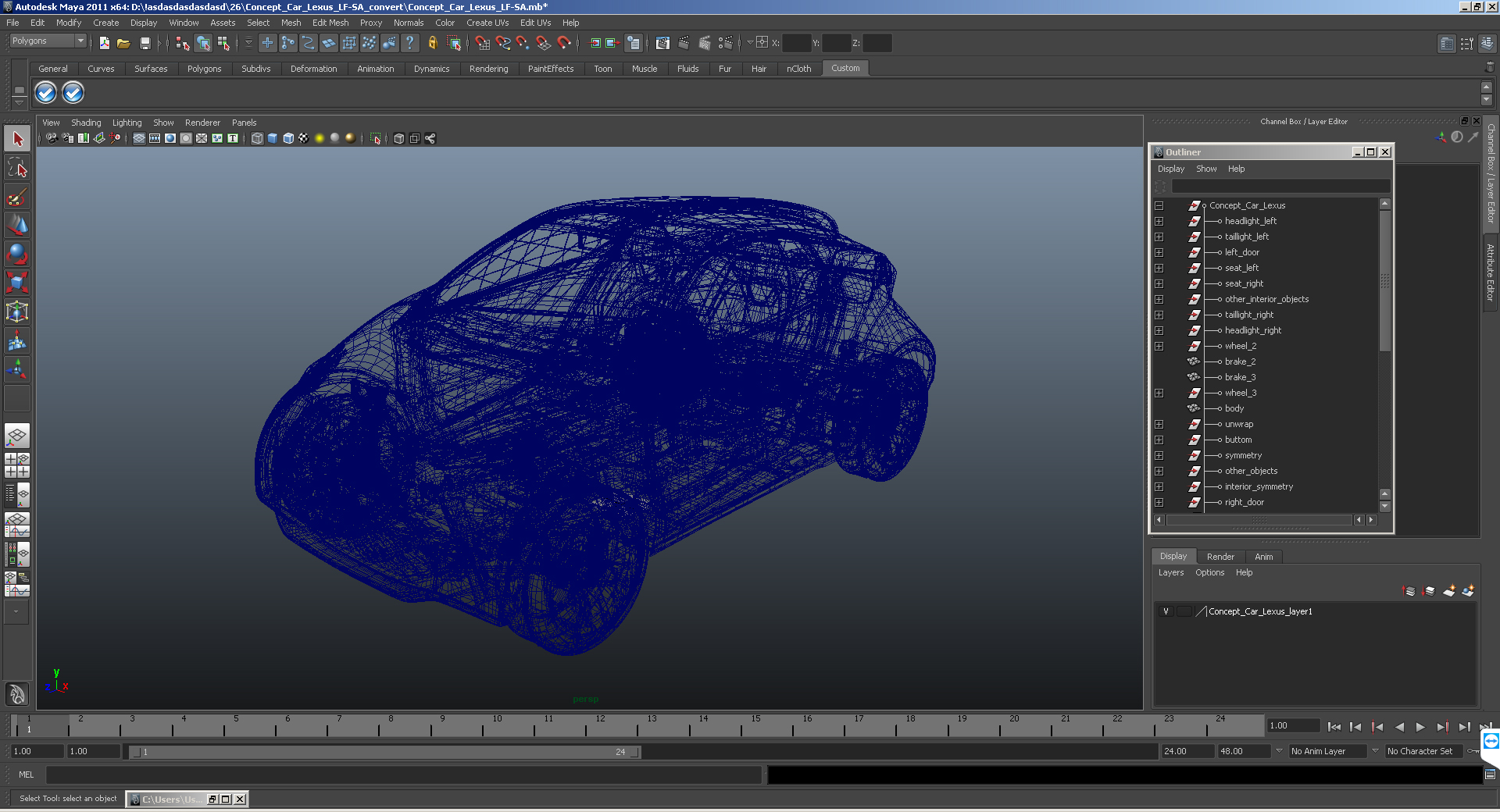
Task: Select the Scale tool red cube icon
Action: point(17,282)
